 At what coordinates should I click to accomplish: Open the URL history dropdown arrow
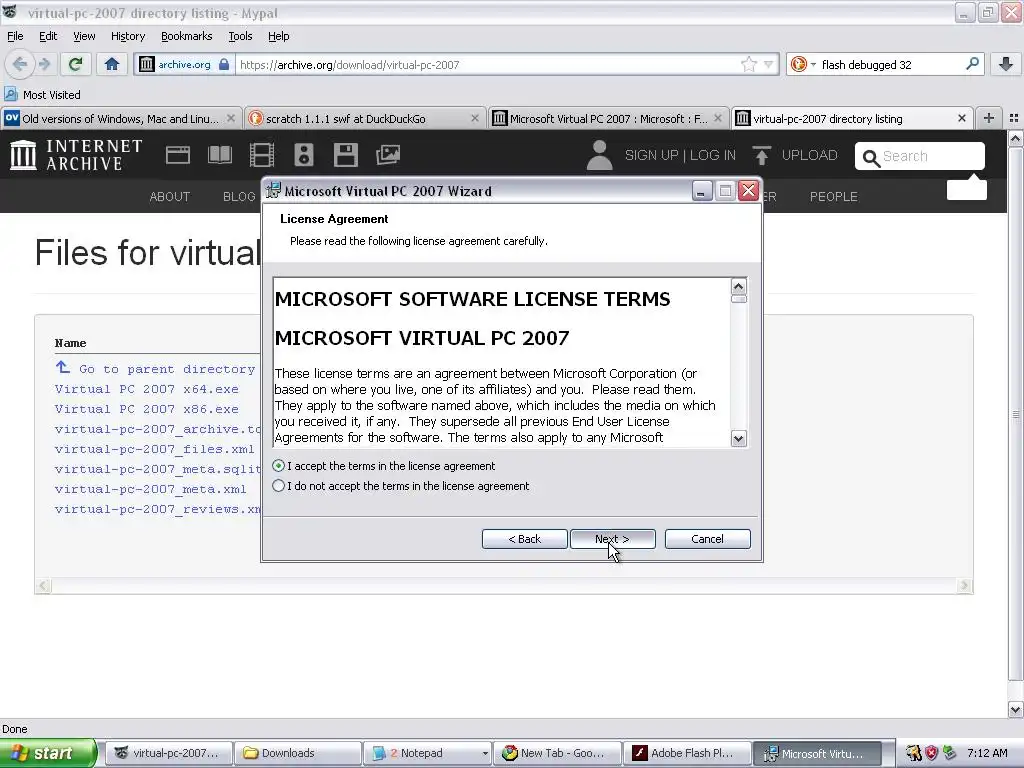coord(769,64)
